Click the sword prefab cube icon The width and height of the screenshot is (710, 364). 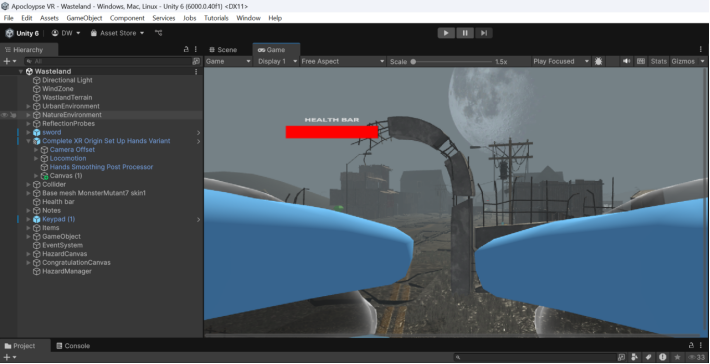click(x=37, y=132)
